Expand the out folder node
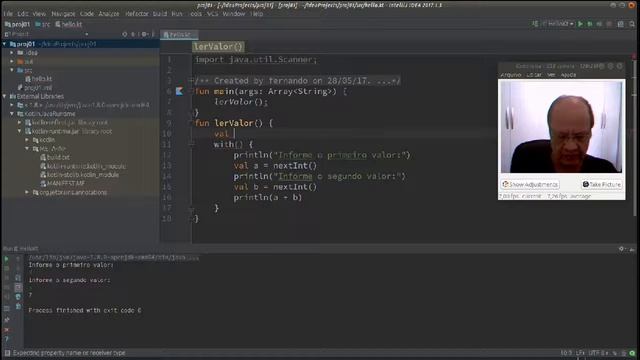Screen dimensions: 640x360 click(x=12, y=62)
